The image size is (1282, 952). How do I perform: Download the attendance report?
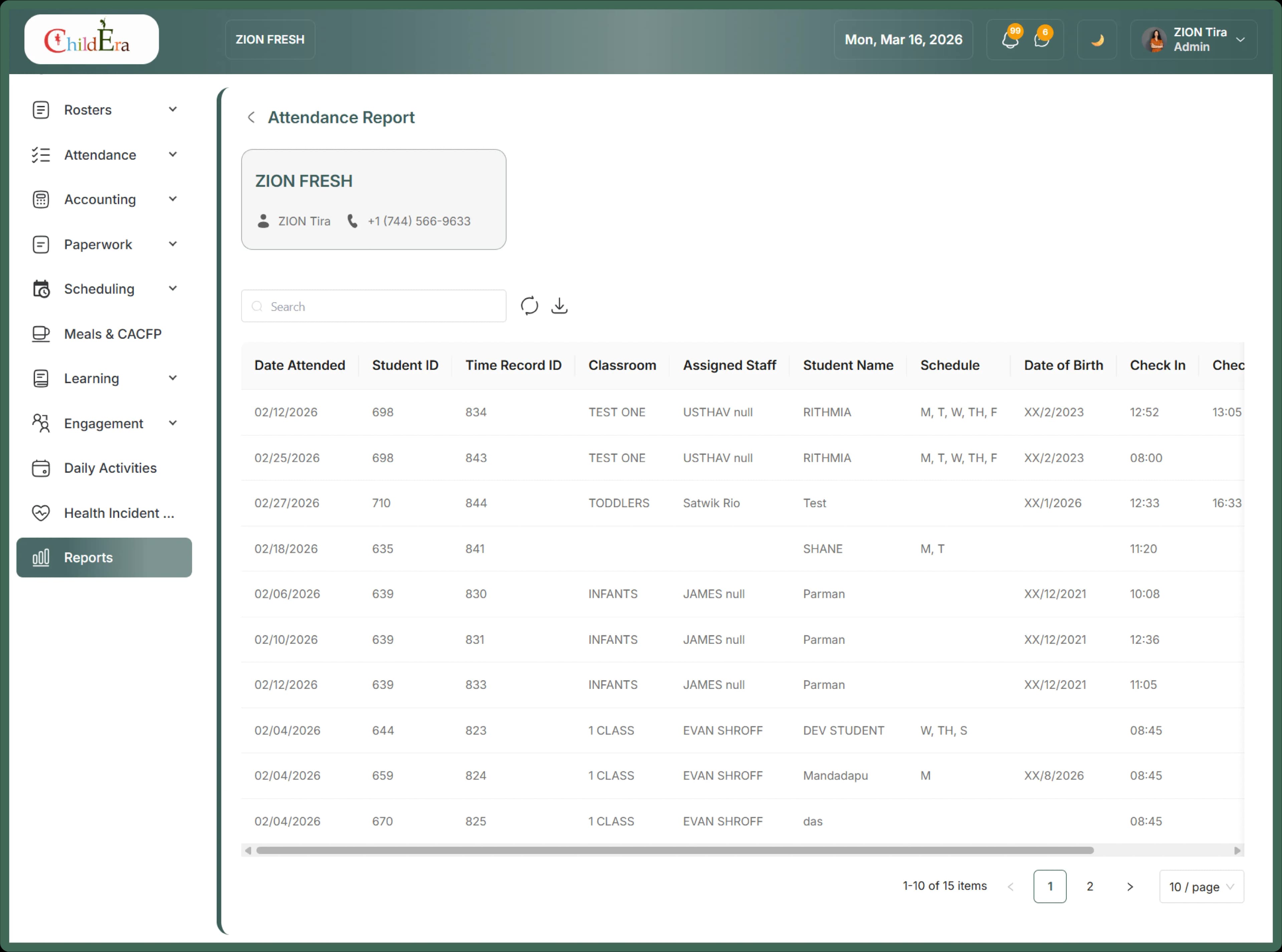560,306
